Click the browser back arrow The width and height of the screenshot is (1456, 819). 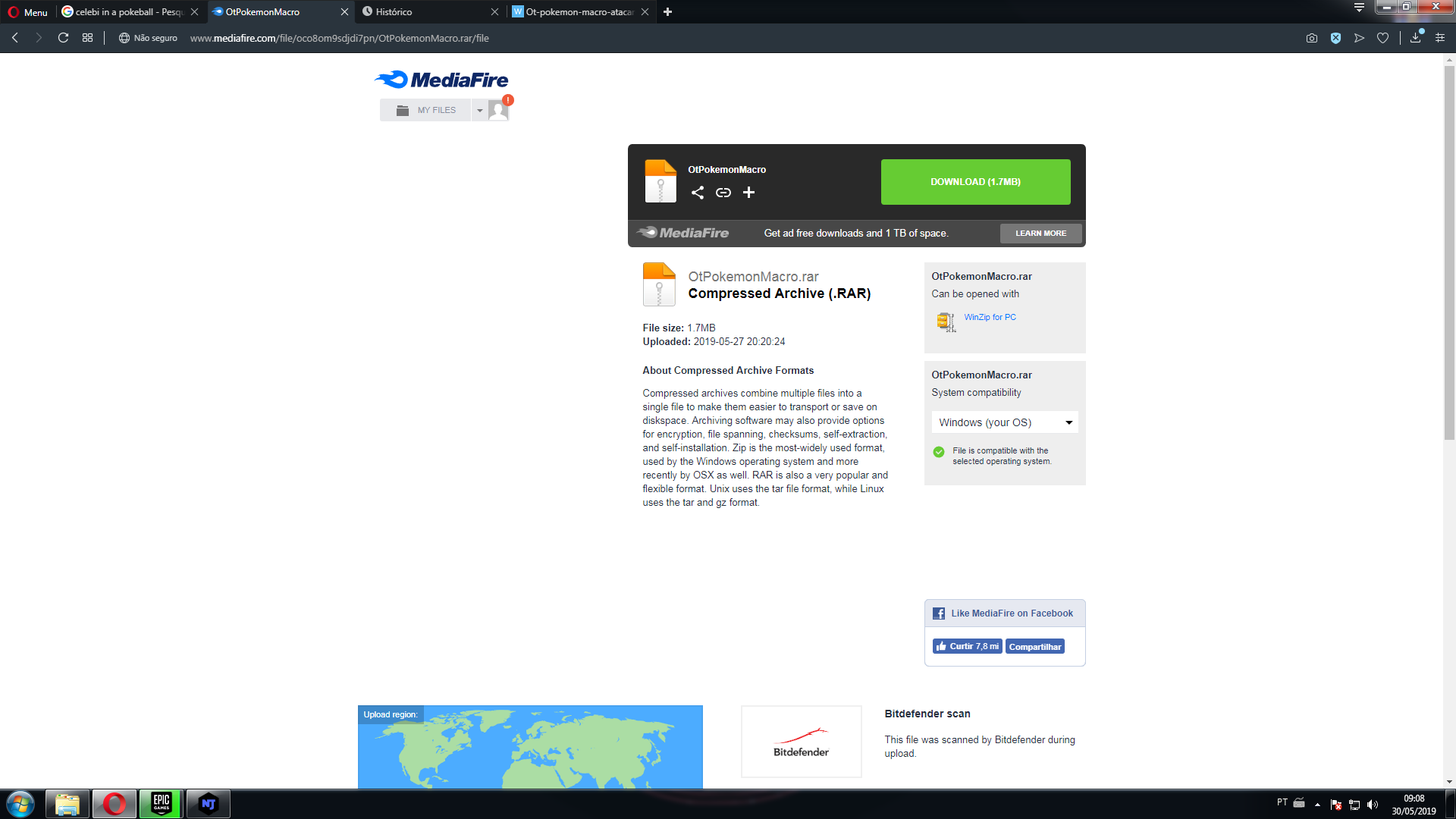point(15,38)
